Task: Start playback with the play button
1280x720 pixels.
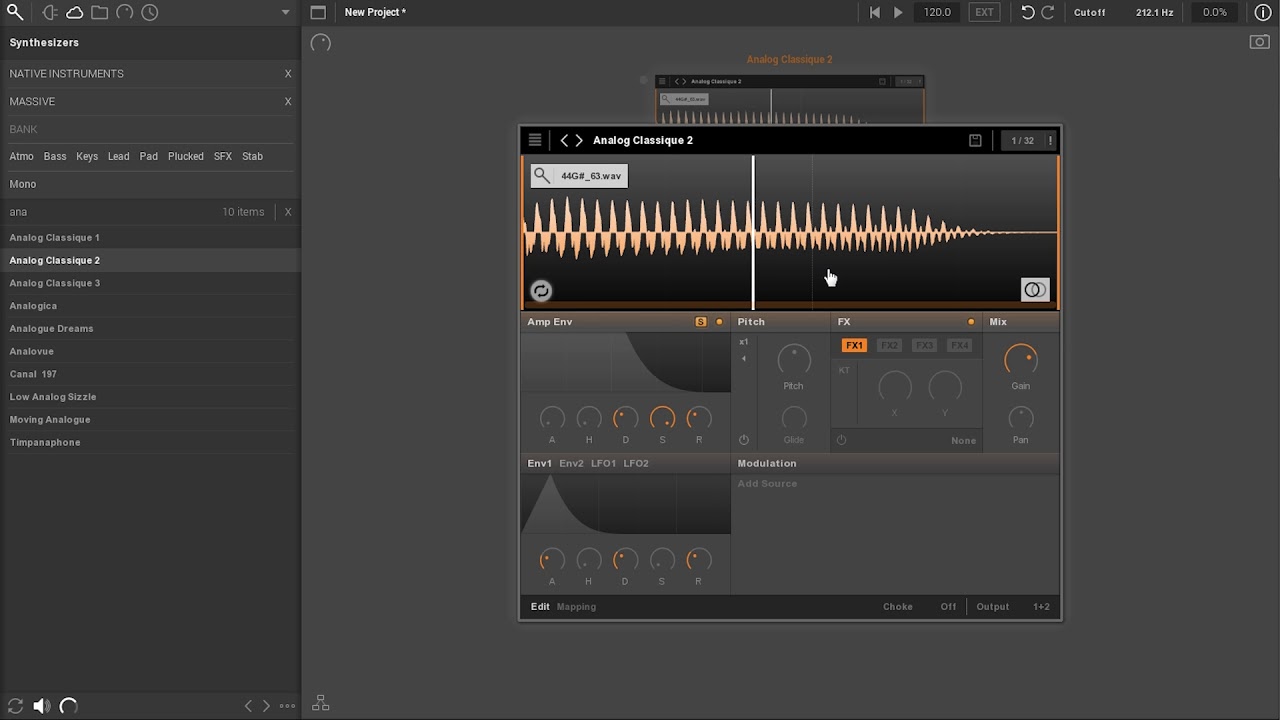Action: [898, 12]
